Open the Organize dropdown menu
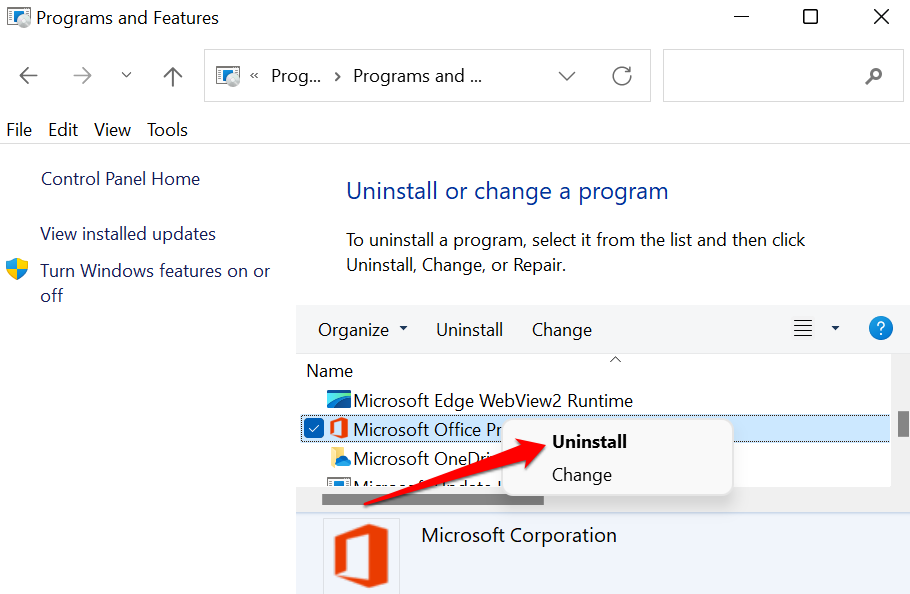910x594 pixels. [x=362, y=330]
